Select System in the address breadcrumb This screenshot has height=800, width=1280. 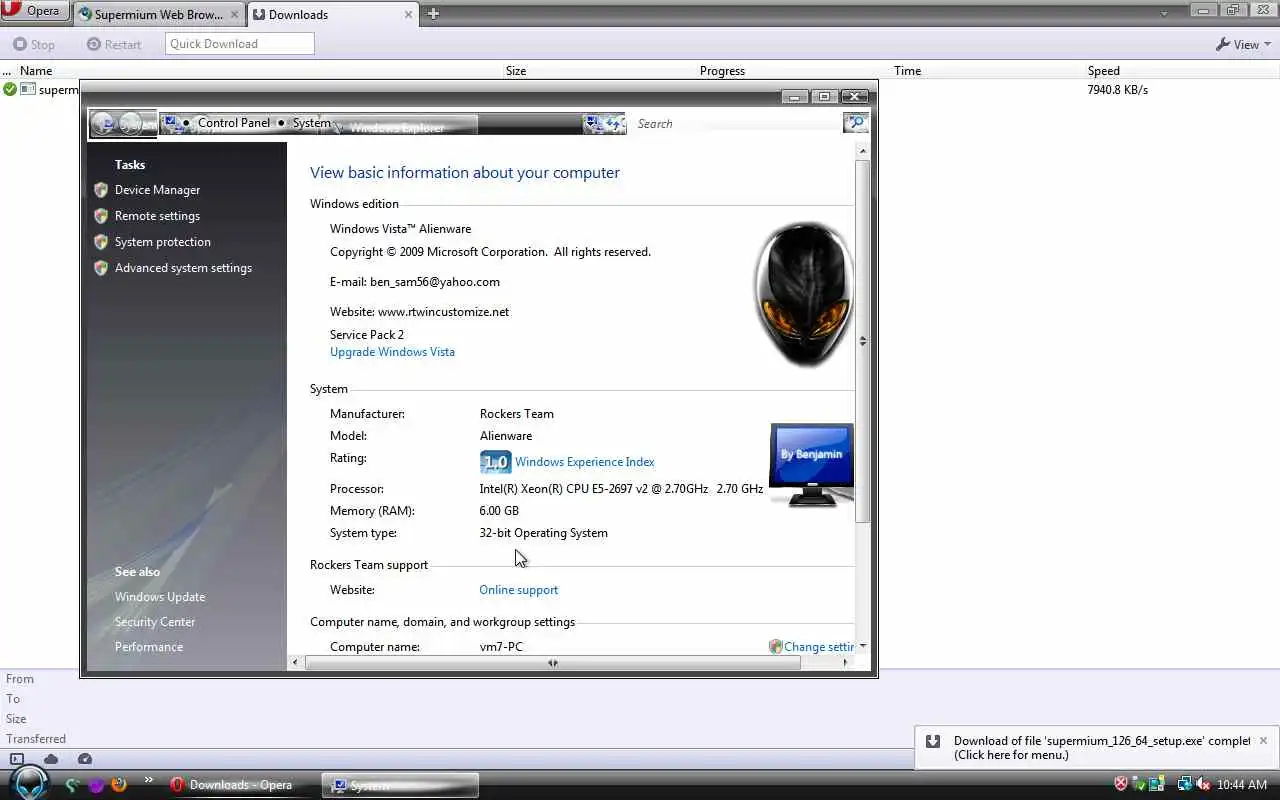[311, 123]
